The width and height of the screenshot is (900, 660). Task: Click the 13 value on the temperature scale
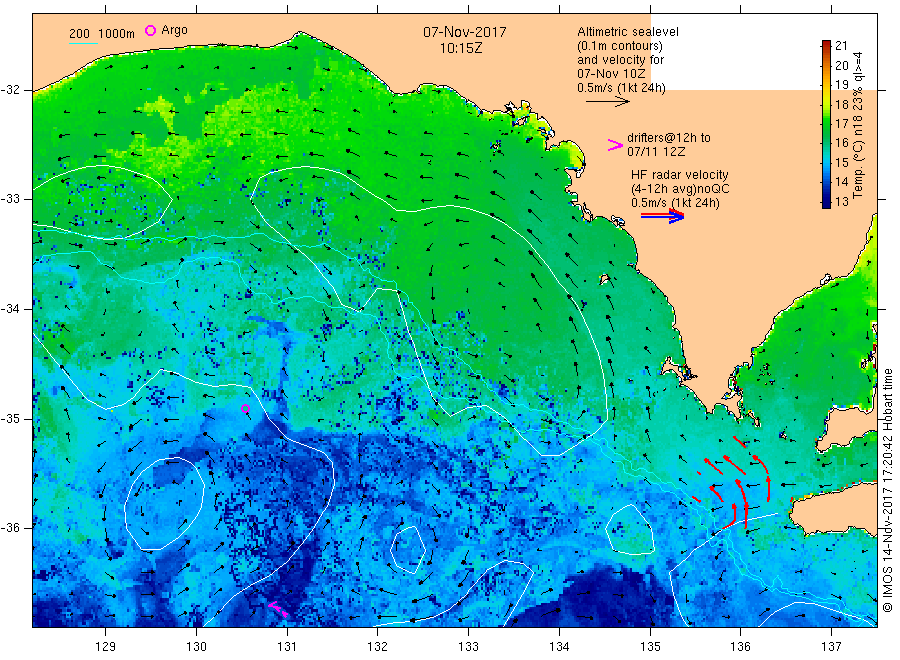[841, 201]
